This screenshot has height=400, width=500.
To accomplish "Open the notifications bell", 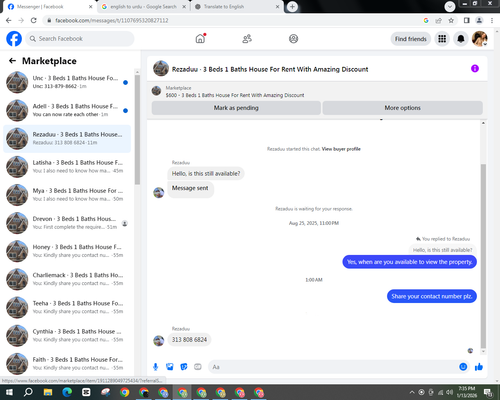I will 461,39.
